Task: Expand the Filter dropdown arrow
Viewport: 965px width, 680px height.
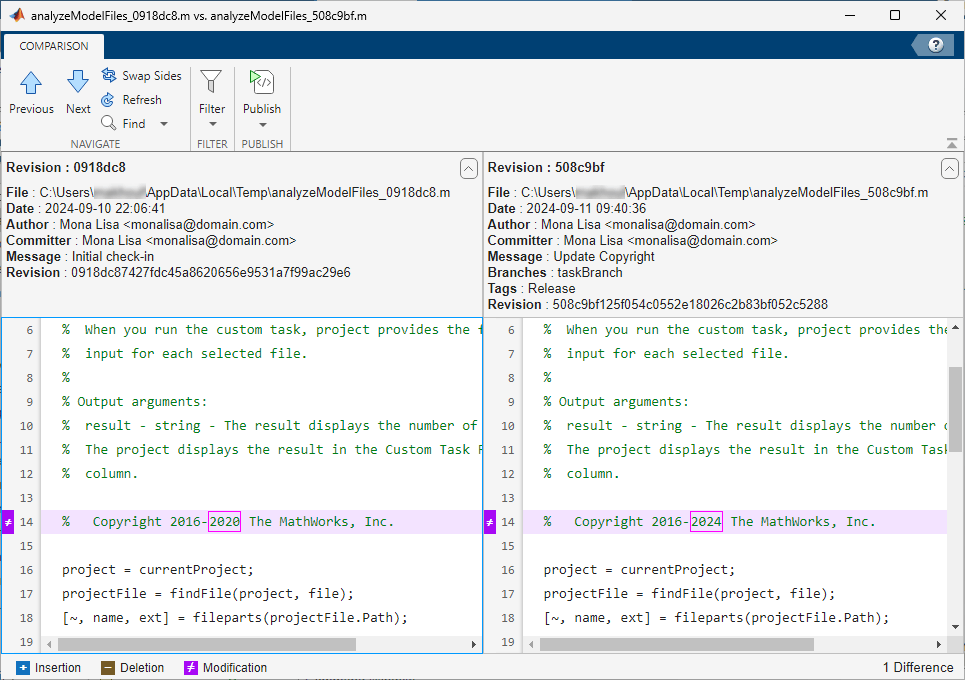Action: tap(212, 124)
